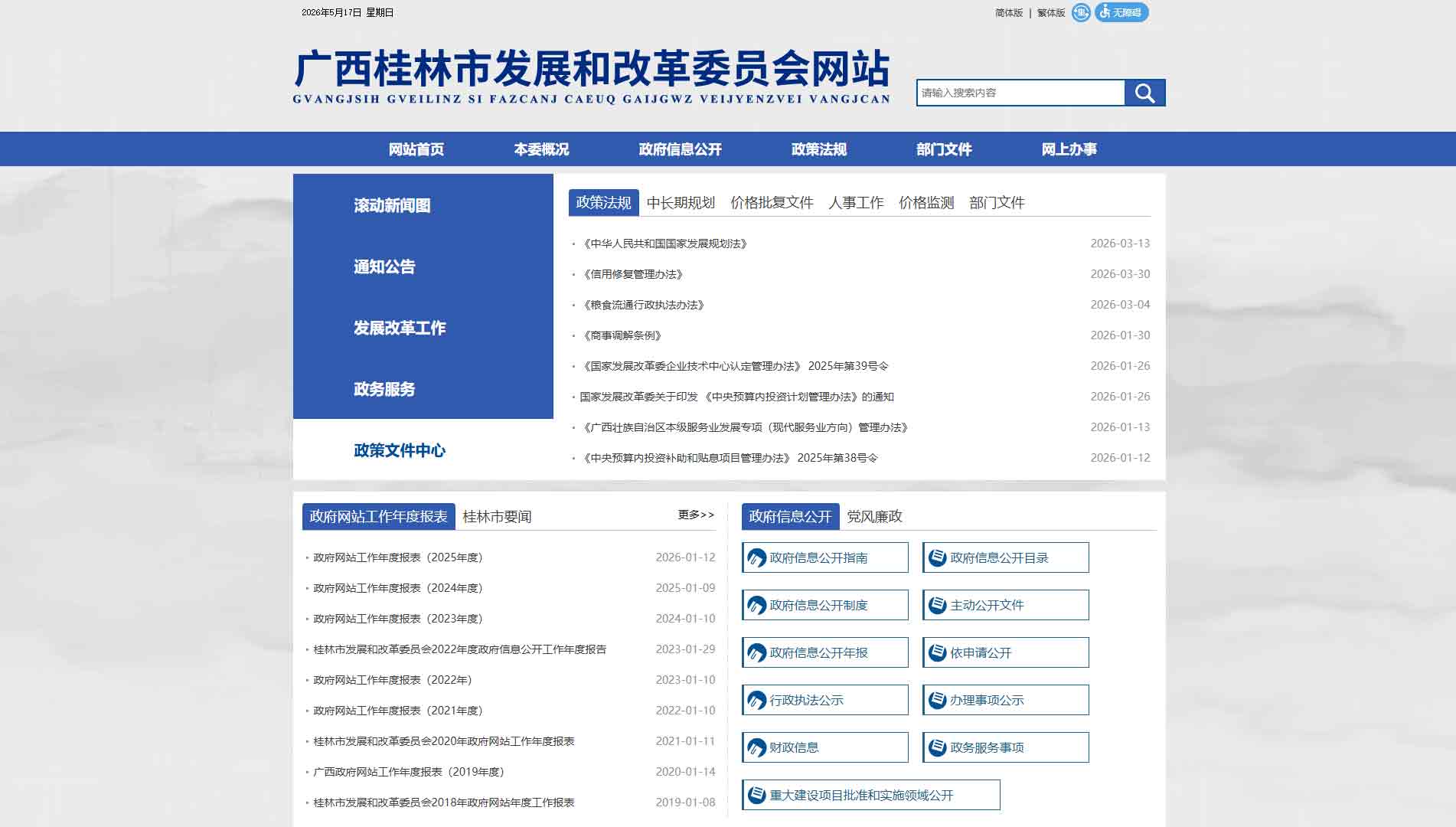Image resolution: width=1456 pixels, height=827 pixels.
Task: Click the icon next to 政府信息公开指南
Action: [x=757, y=558]
